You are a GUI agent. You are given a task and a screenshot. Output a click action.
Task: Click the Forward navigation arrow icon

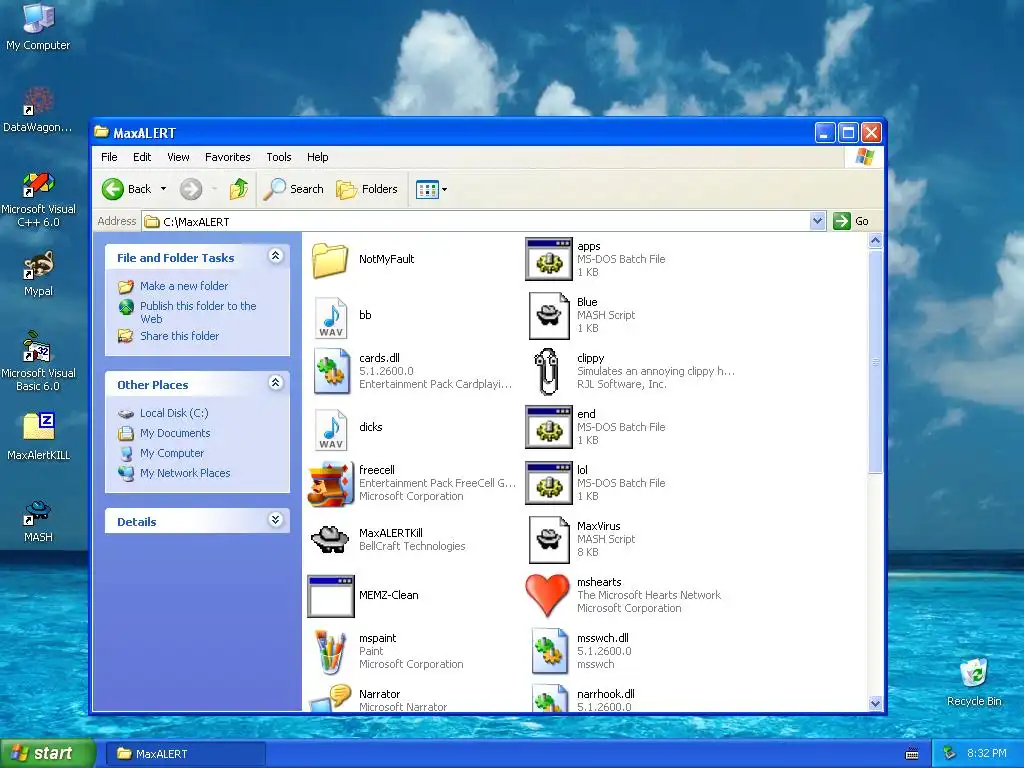[191, 189]
